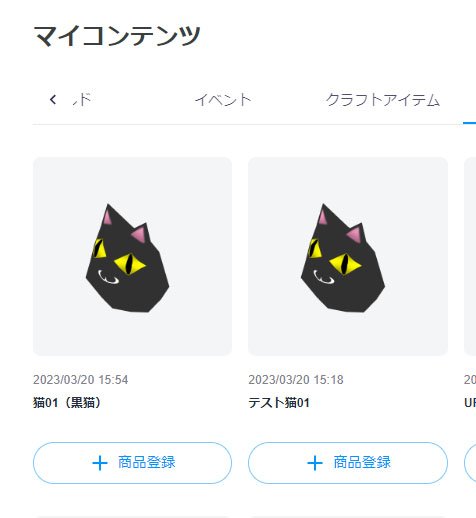Screen dimensions: 476x518
Task: Open the クラフトアイテム tab
Action: [x=383, y=100]
